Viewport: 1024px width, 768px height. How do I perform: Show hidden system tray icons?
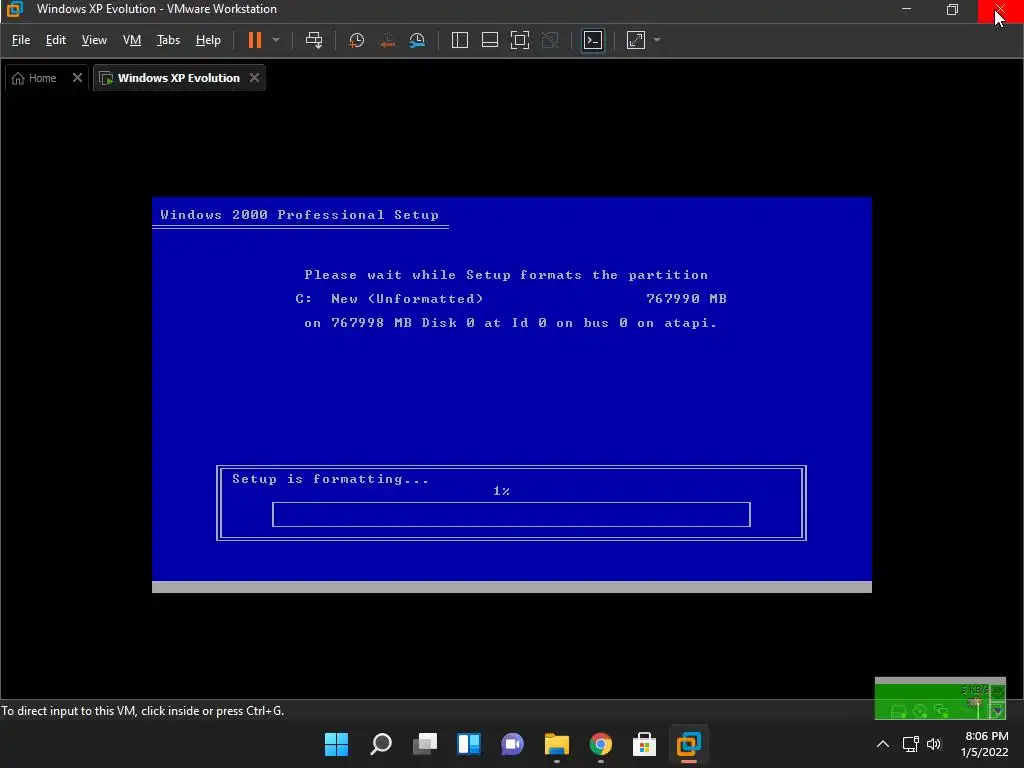click(x=883, y=744)
